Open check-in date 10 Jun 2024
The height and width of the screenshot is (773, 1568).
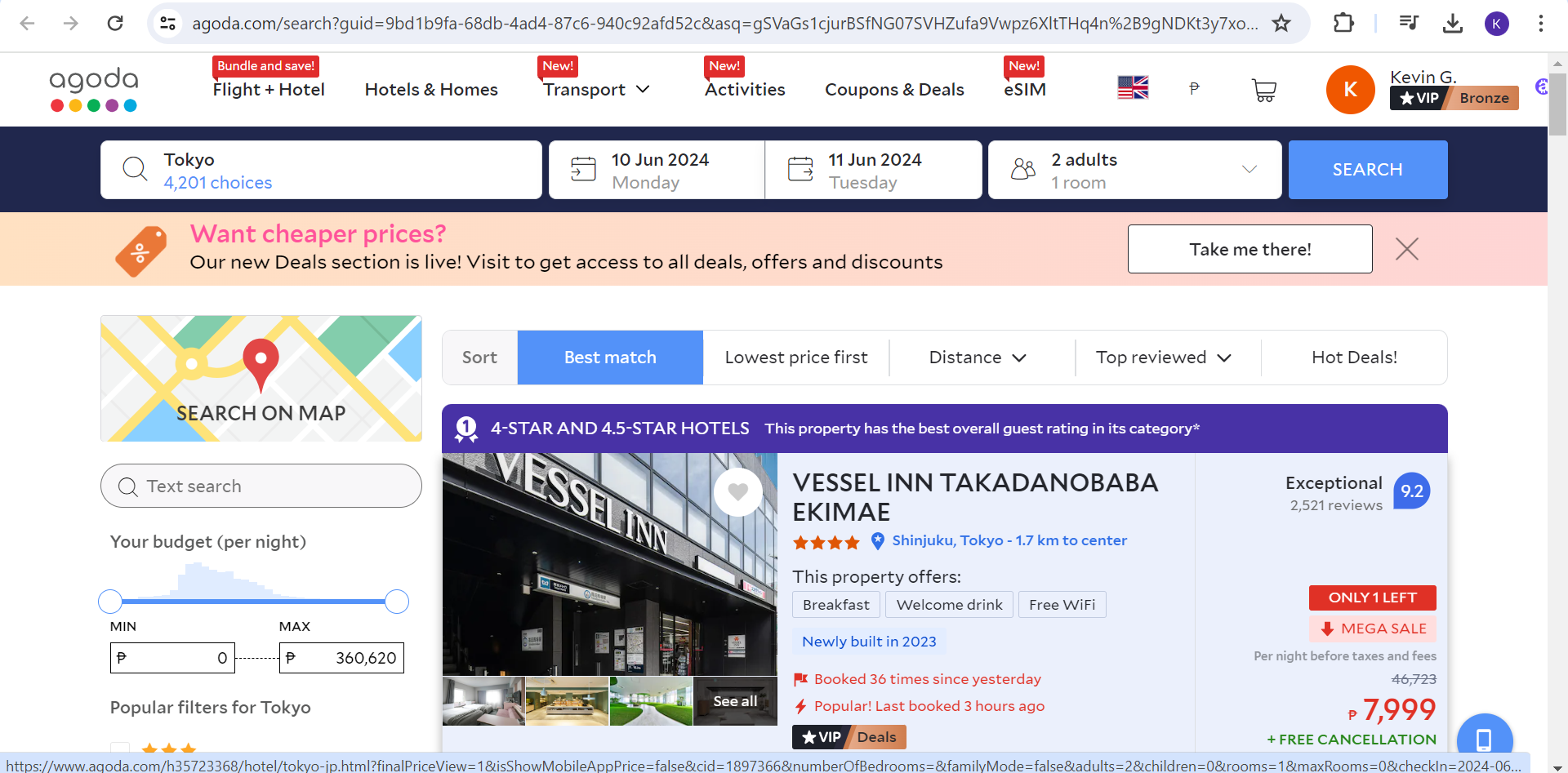click(x=657, y=170)
